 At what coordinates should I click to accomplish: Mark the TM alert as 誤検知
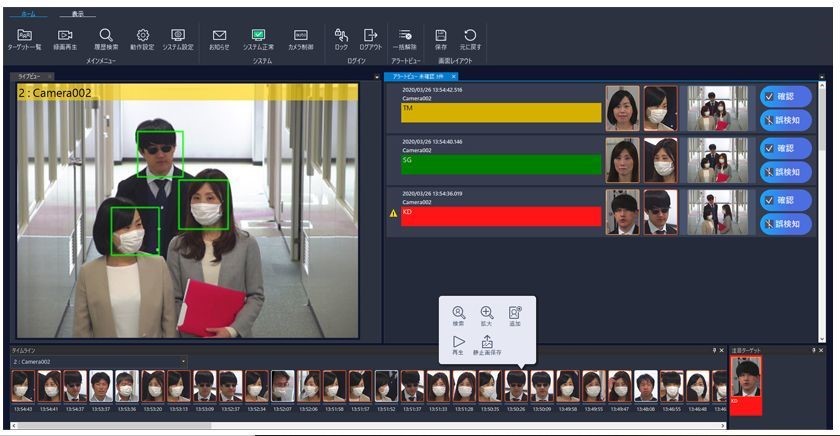[x=785, y=120]
